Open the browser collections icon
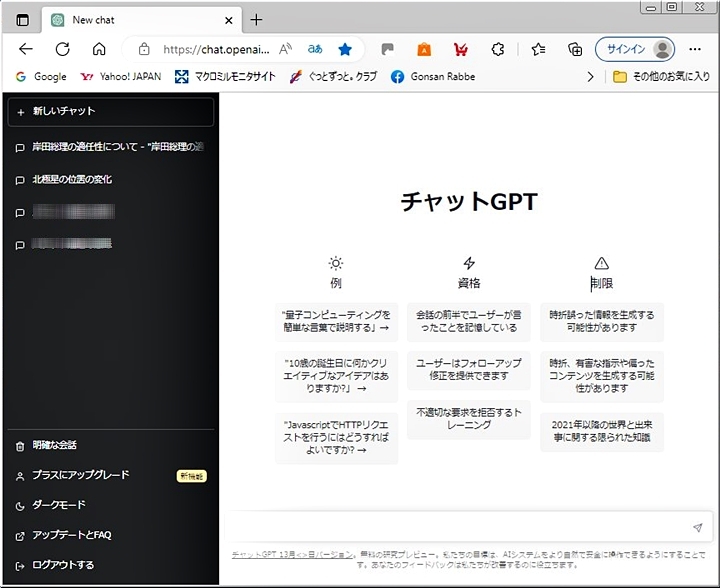The width and height of the screenshot is (720, 588). (x=575, y=49)
